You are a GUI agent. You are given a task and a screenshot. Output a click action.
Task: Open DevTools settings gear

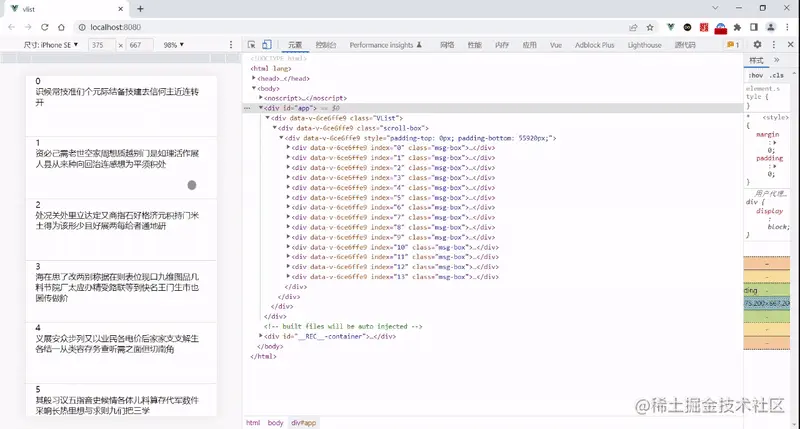coord(757,45)
